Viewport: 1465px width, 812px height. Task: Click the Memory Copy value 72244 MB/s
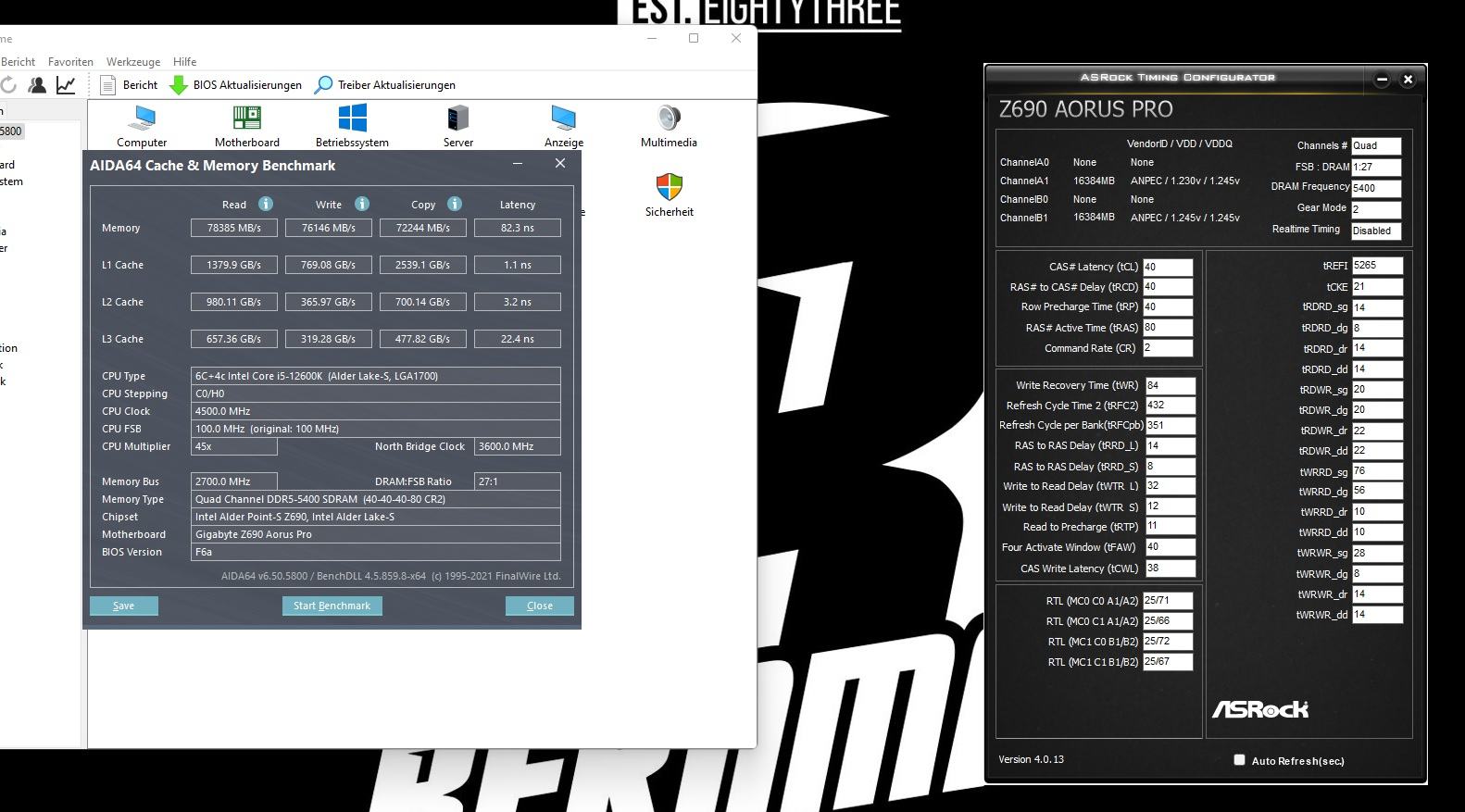point(423,228)
